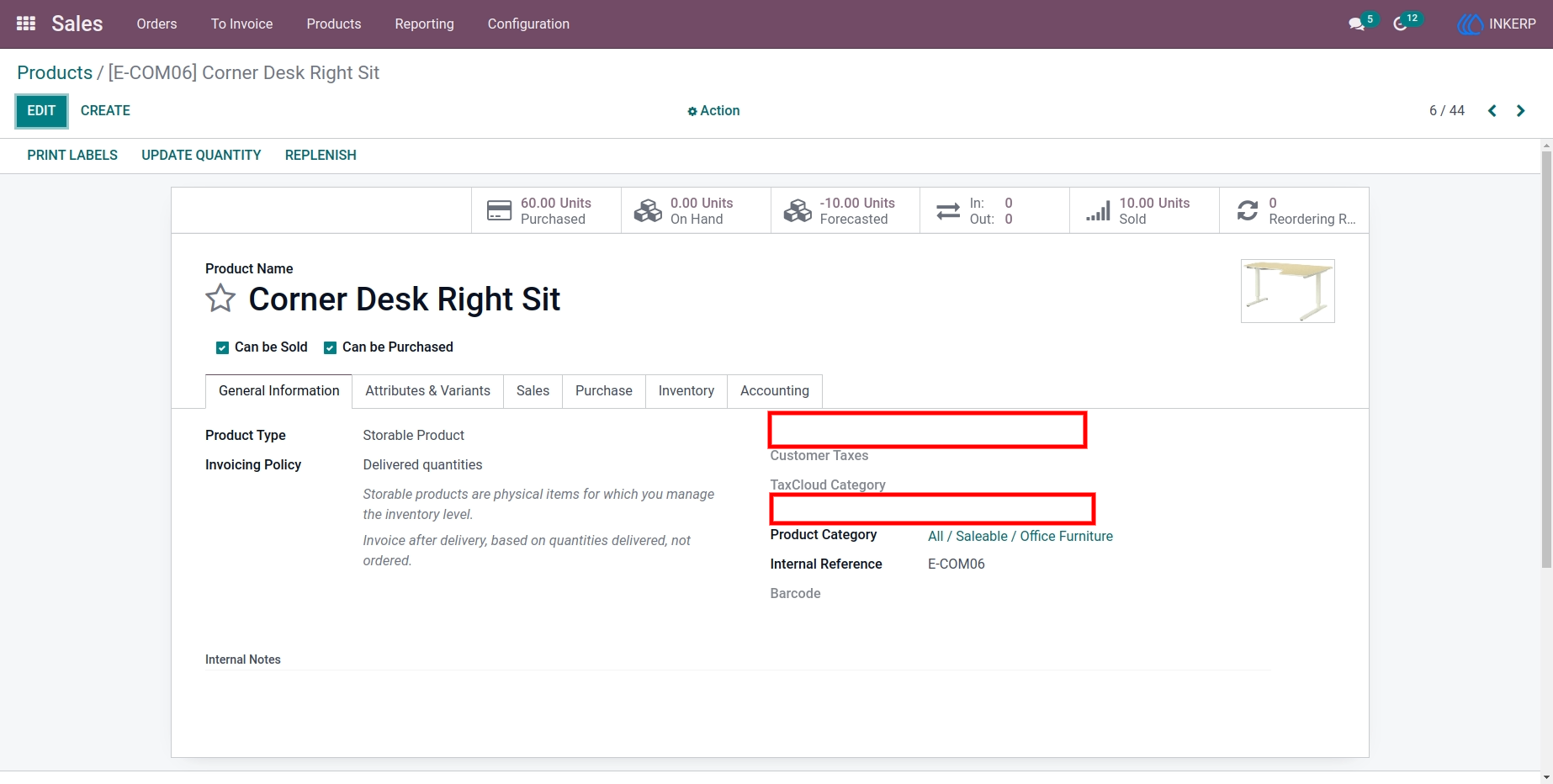Click the E-COM06 internal reference value
Screen dimensions: 1553x784
956,564
